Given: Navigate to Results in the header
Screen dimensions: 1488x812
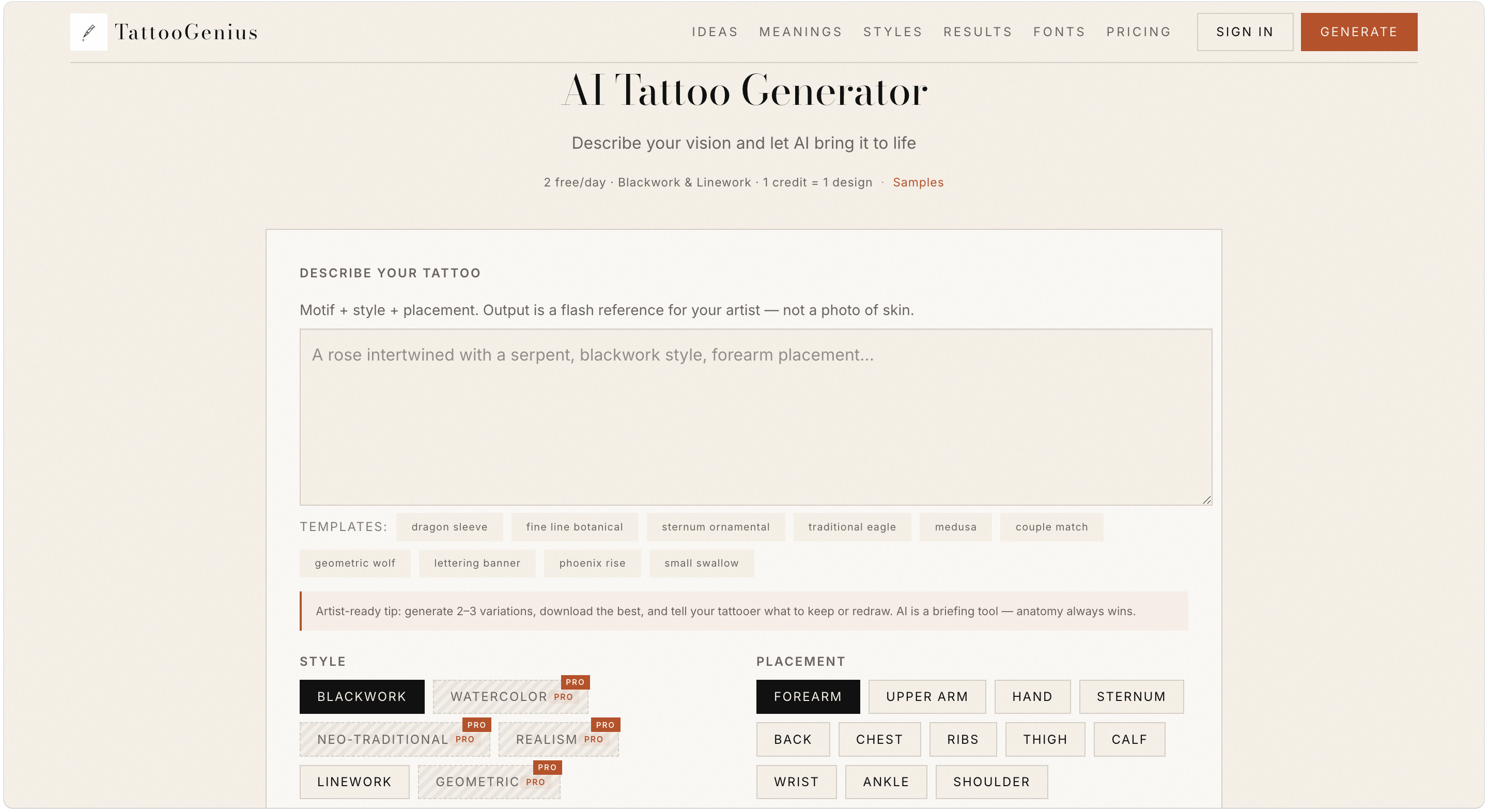Looking at the screenshot, I should (x=978, y=32).
